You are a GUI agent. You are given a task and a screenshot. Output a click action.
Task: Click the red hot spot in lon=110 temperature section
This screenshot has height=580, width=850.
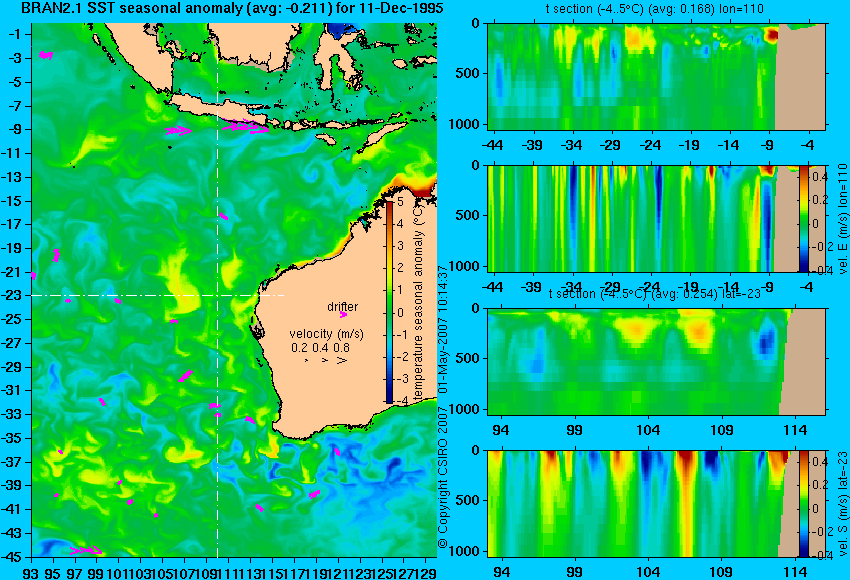(770, 36)
